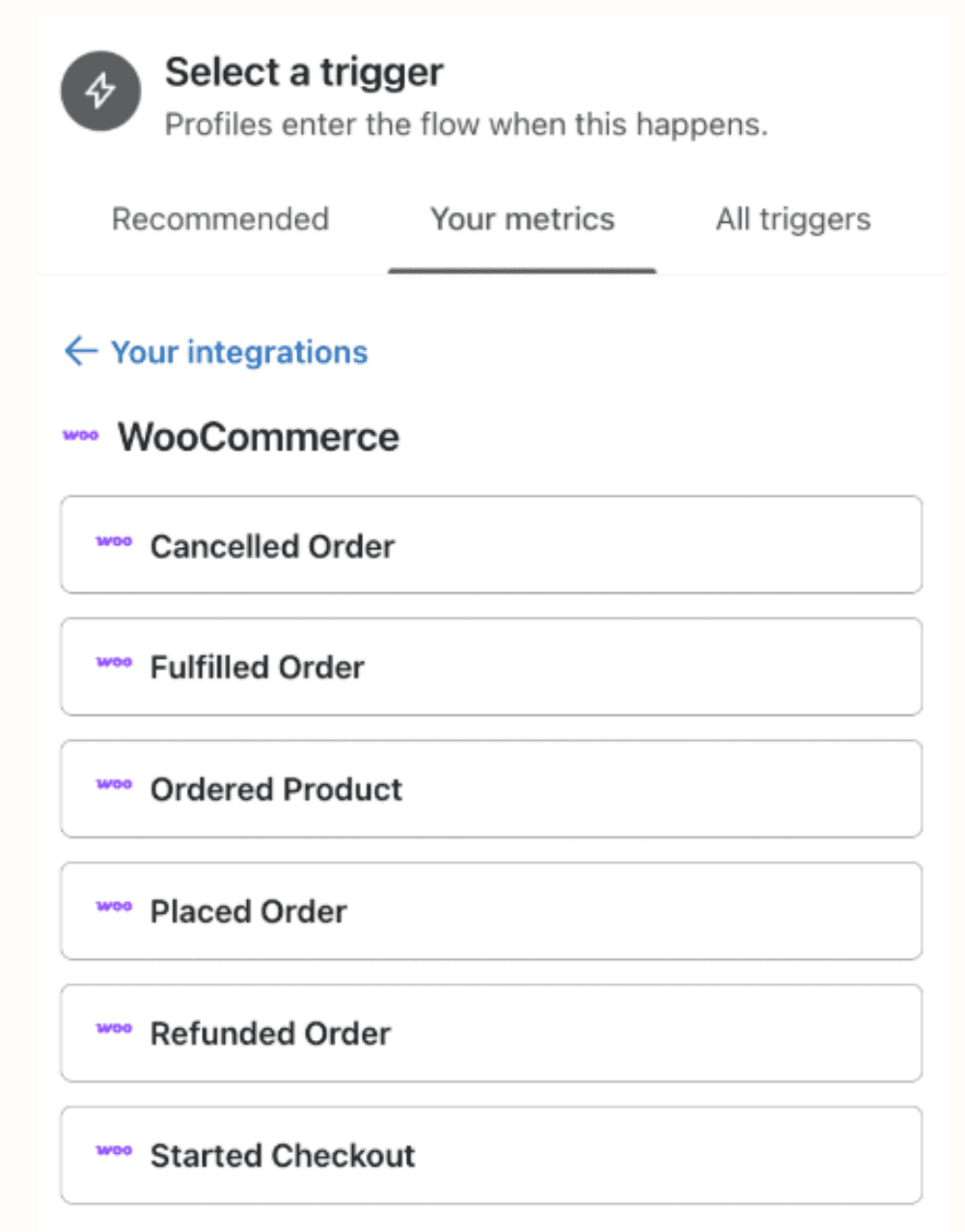Switch to the Recommended tab

tap(220, 219)
